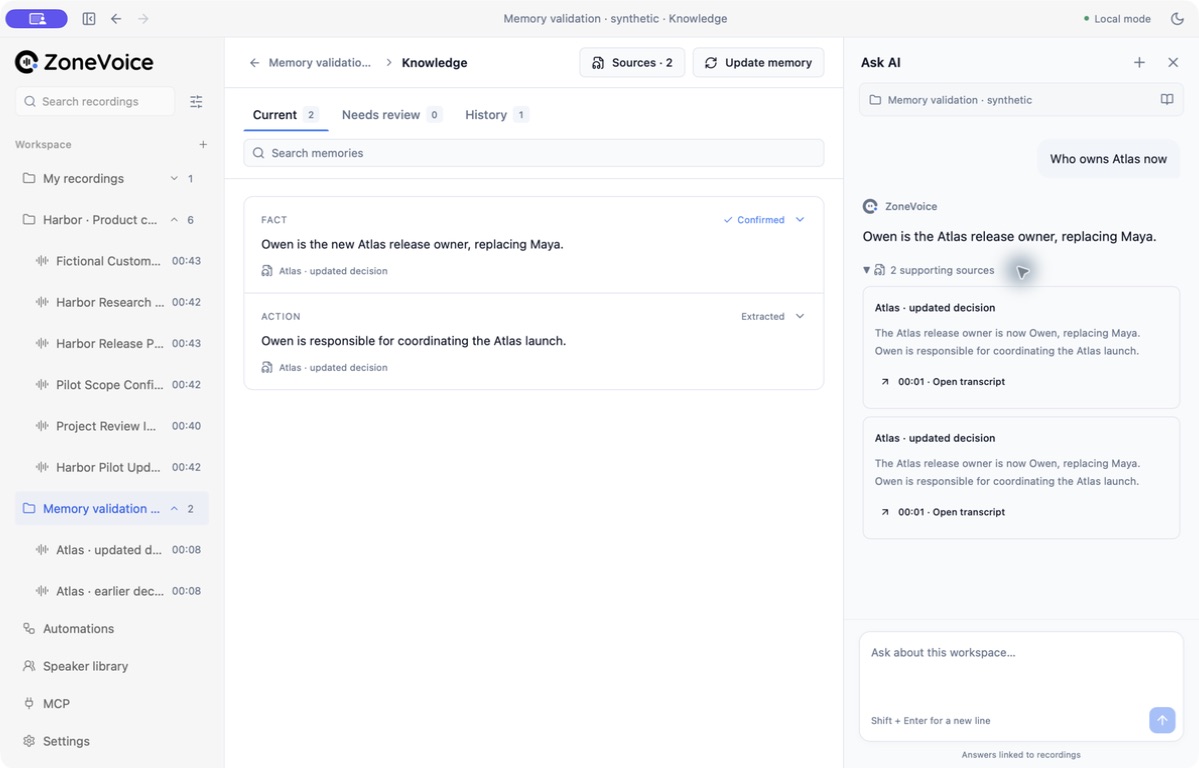Click the Automations sidebar icon
The image size is (1199, 768).
[x=29, y=628]
